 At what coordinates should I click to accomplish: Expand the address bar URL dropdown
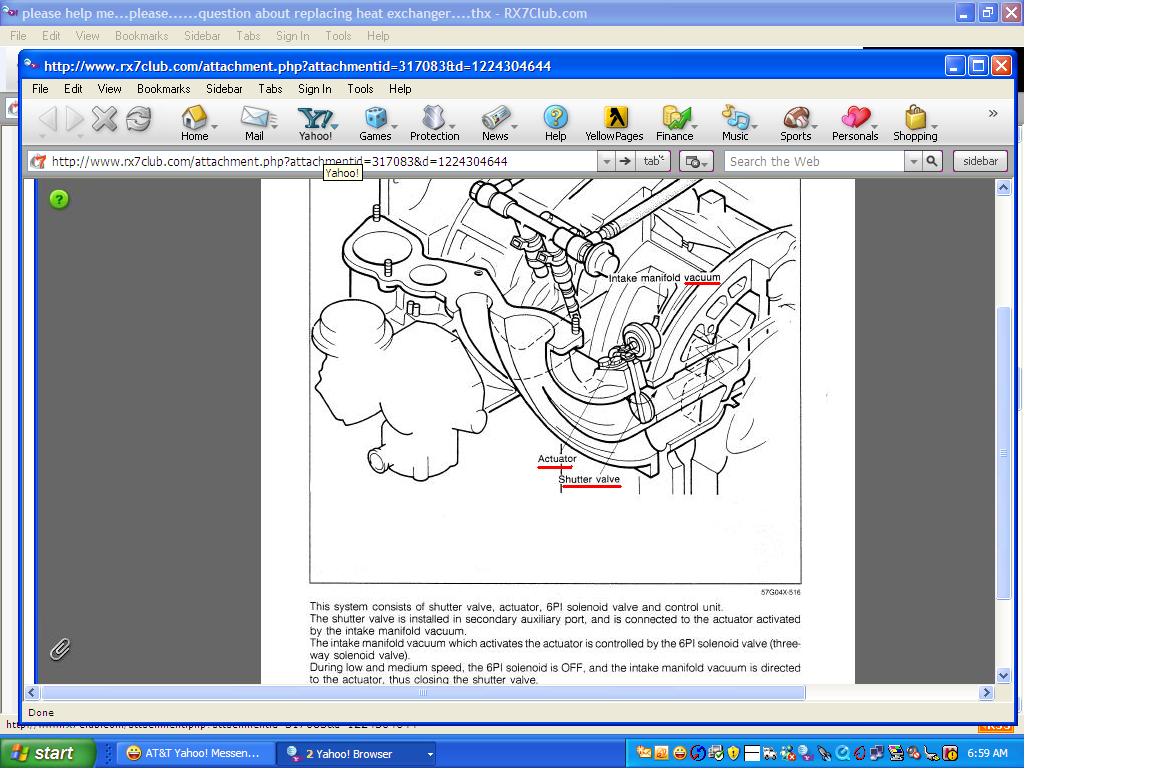click(606, 161)
